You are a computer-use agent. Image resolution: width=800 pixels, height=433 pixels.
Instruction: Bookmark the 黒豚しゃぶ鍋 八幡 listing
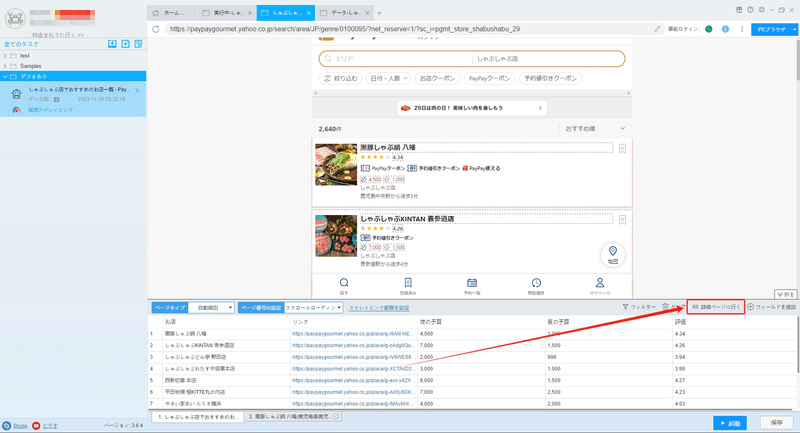[622, 148]
